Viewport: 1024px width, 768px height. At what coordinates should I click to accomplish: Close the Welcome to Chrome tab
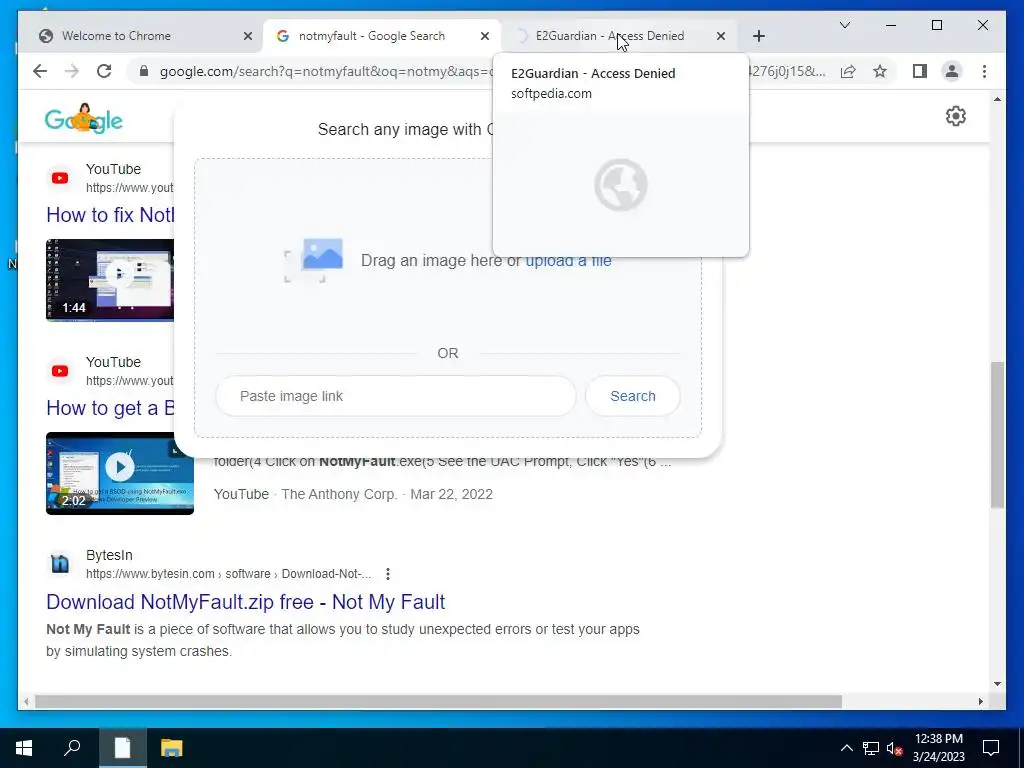click(x=248, y=36)
